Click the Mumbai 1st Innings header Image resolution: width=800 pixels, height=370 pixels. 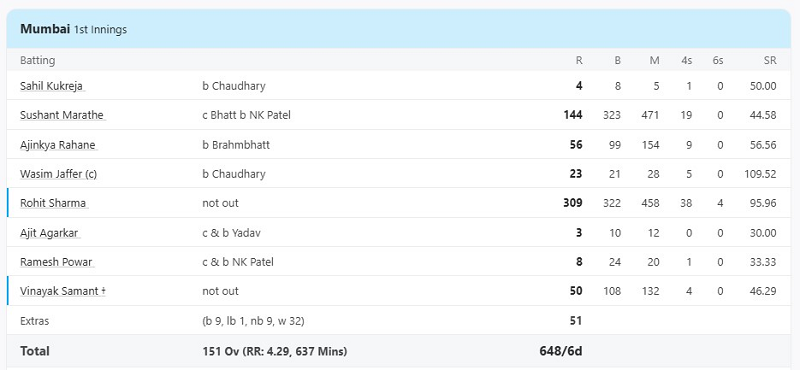[x=73, y=29]
